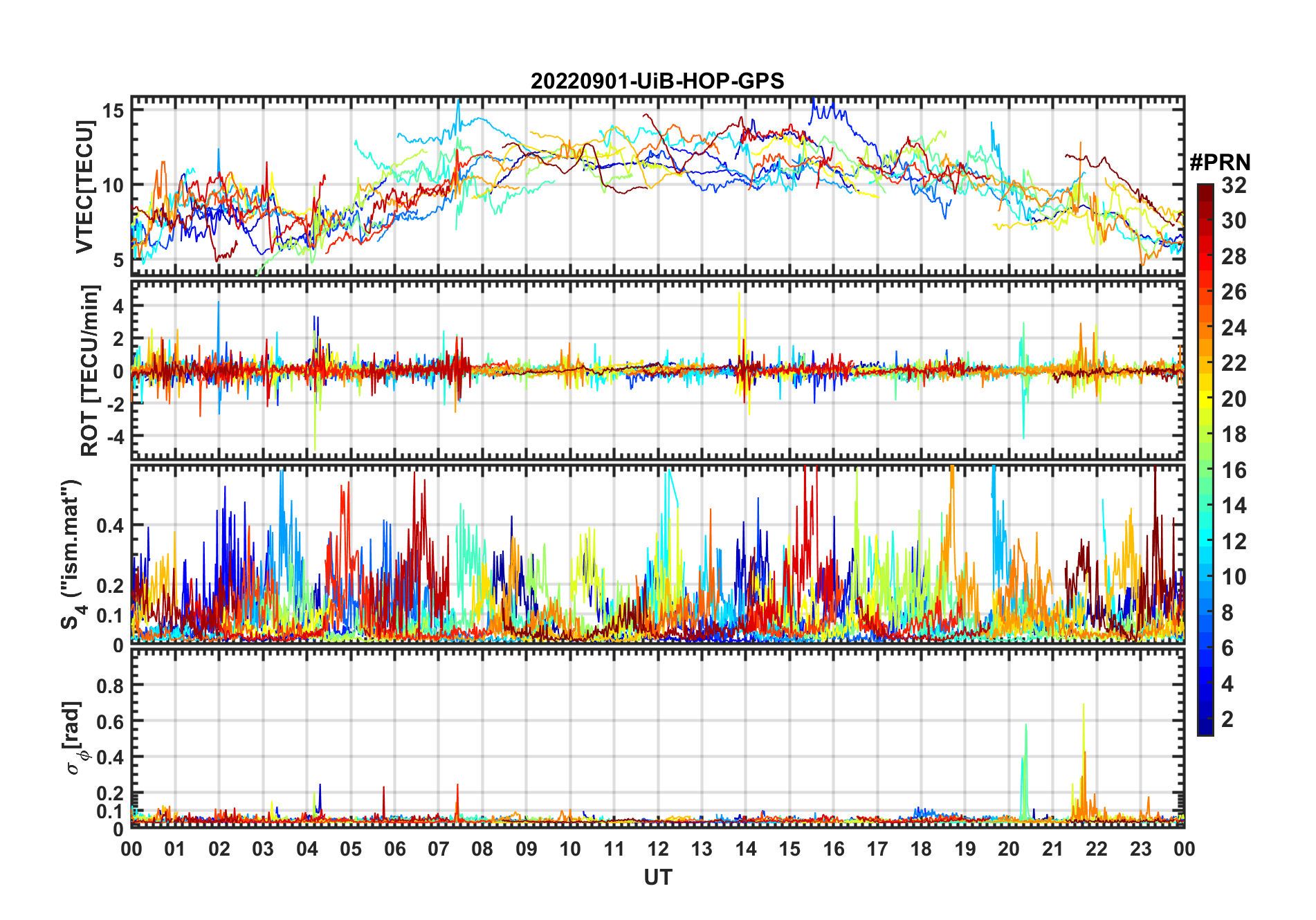This screenshot has height=920, width=1316.
Task: Click the 0.6 tick on sigma-phi axis
Action: (x=111, y=721)
